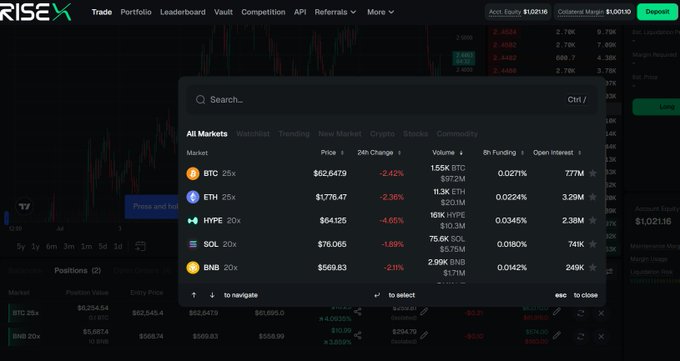Image resolution: width=680 pixels, height=361 pixels.
Task: Sort markets by Volume column
Action: click(x=448, y=153)
